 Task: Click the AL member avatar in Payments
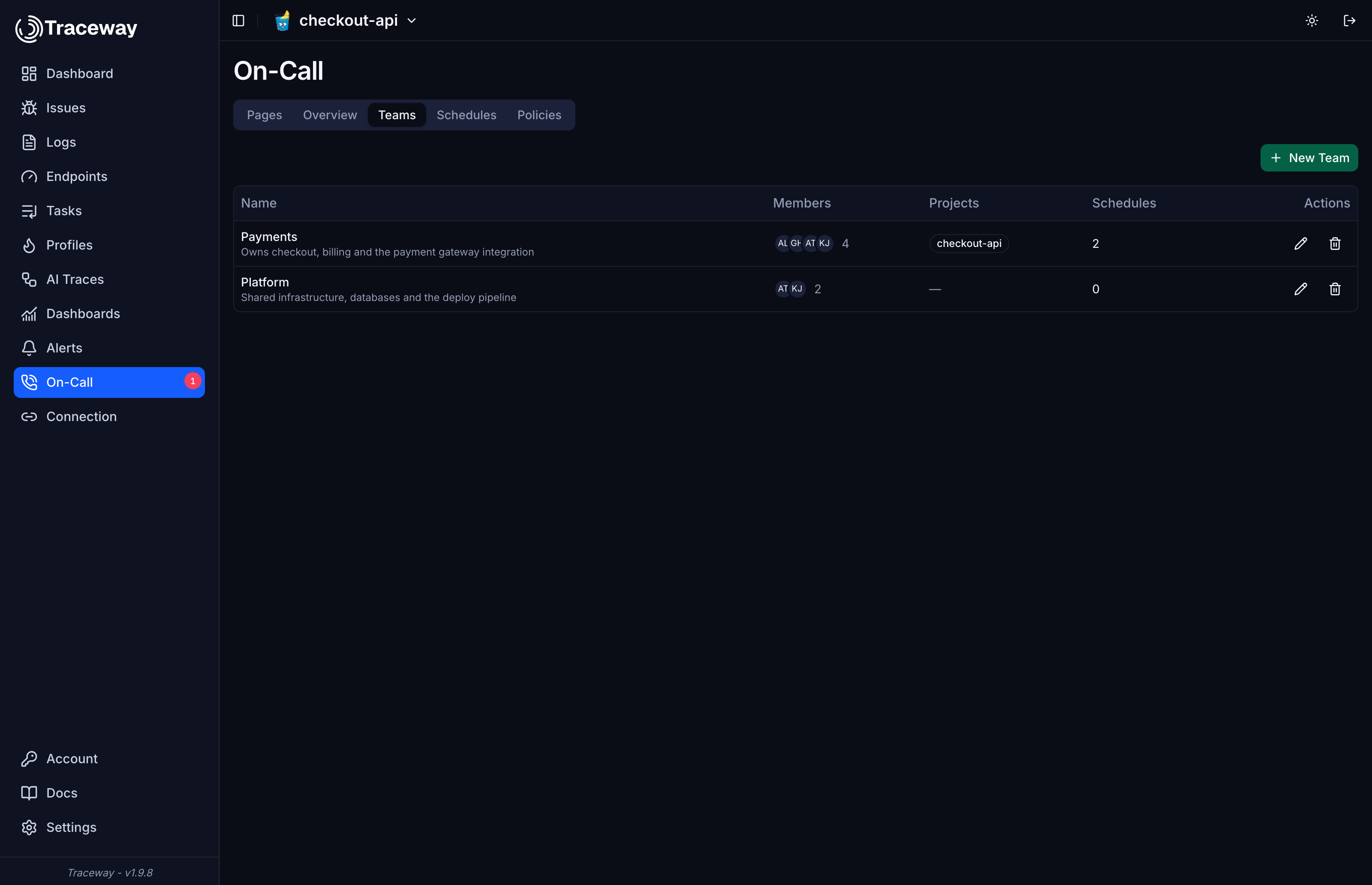tap(782, 244)
